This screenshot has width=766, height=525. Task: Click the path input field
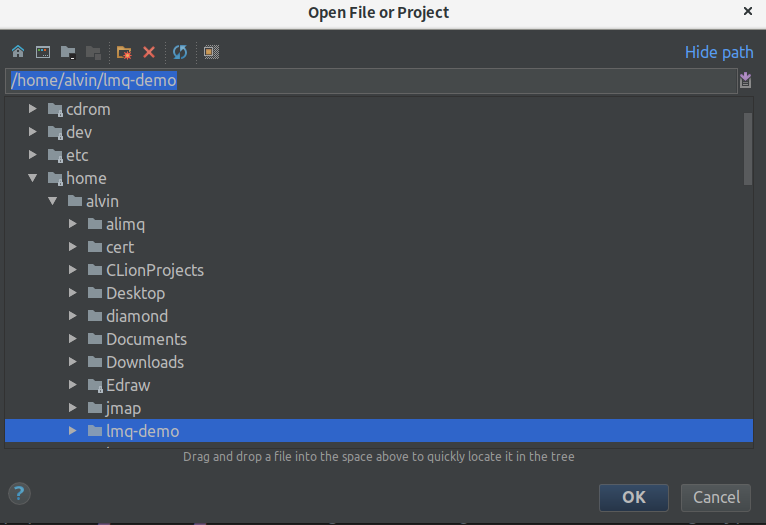371,81
